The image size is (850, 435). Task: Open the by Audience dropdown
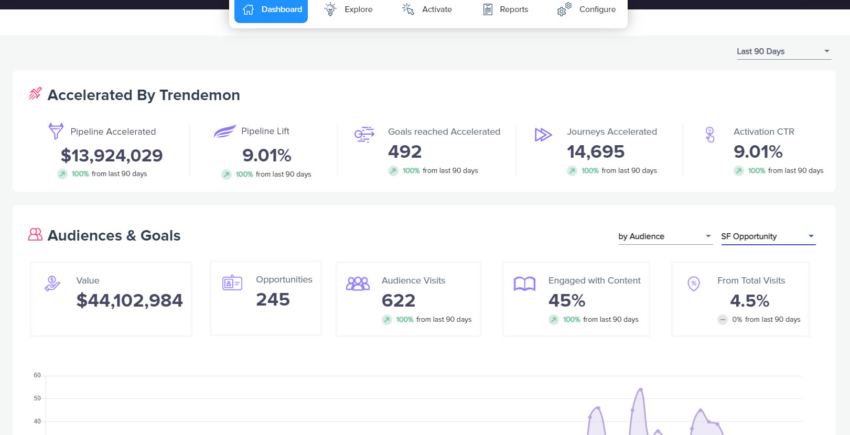click(x=665, y=236)
